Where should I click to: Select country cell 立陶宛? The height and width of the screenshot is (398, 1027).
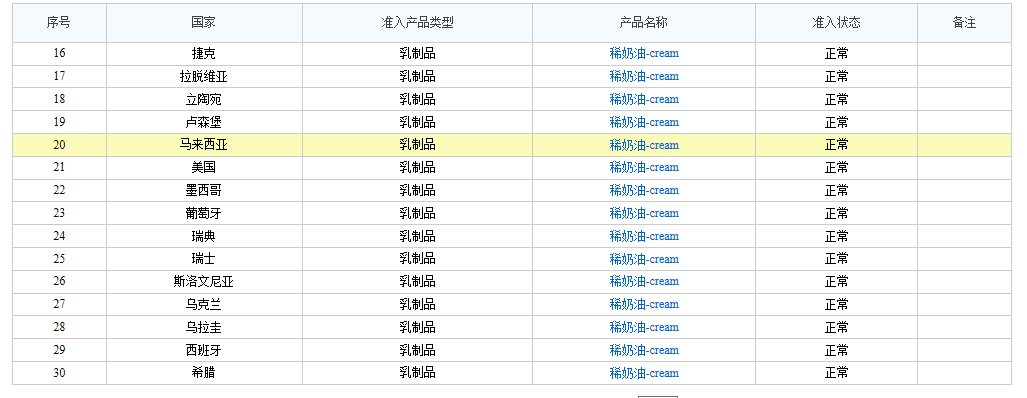(x=204, y=100)
